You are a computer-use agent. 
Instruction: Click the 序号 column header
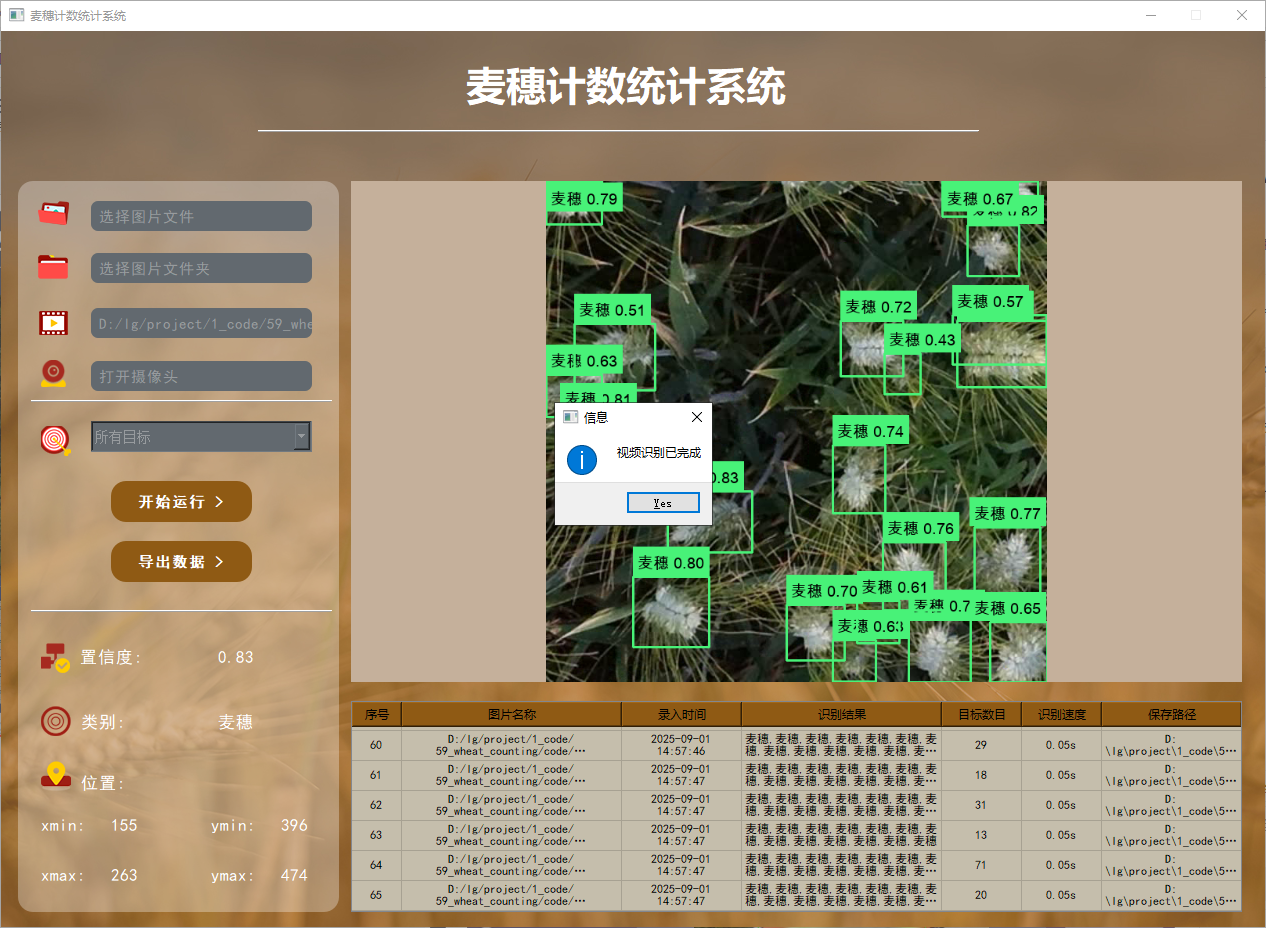377,714
